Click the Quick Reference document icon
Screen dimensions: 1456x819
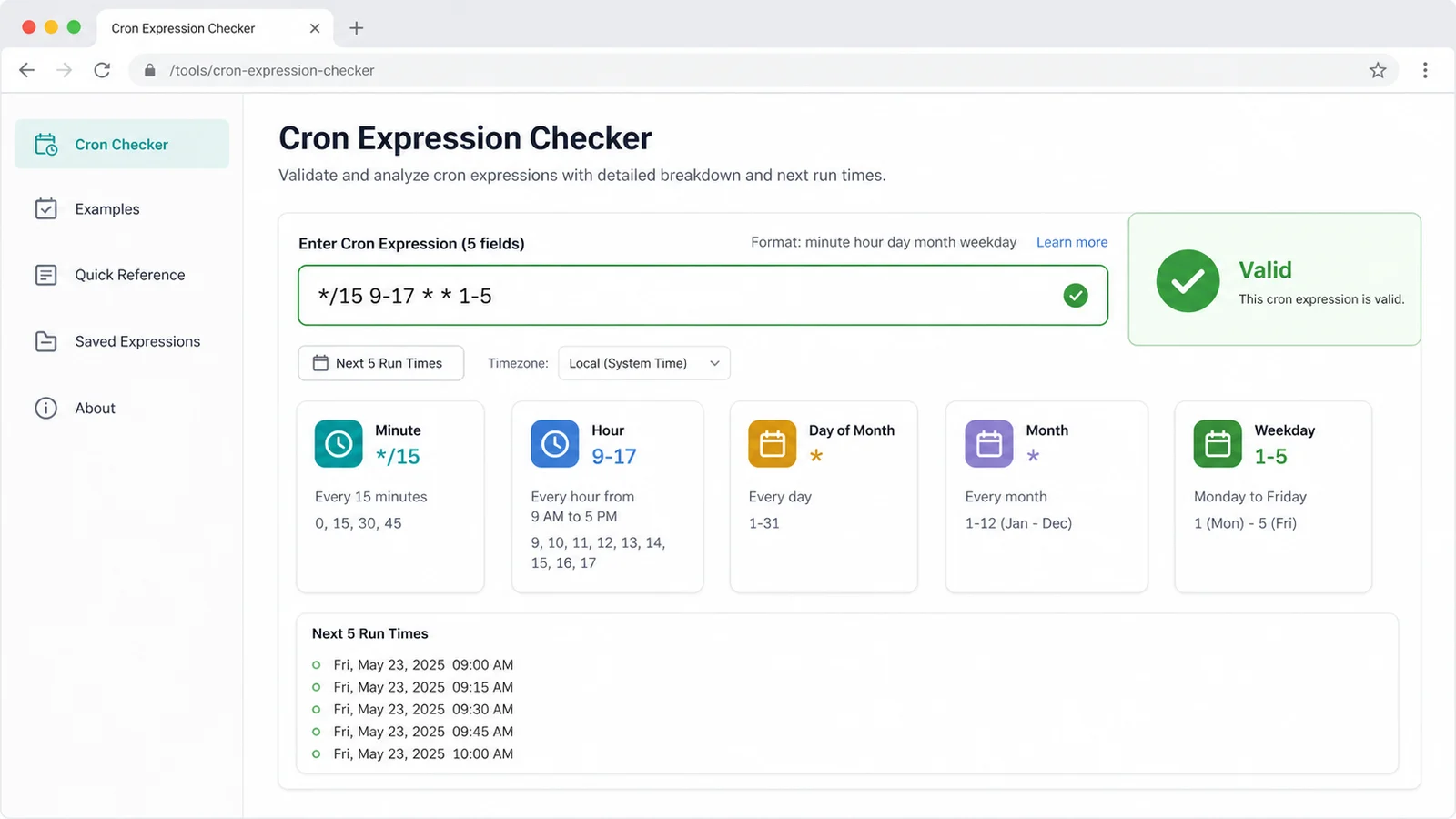tap(45, 275)
